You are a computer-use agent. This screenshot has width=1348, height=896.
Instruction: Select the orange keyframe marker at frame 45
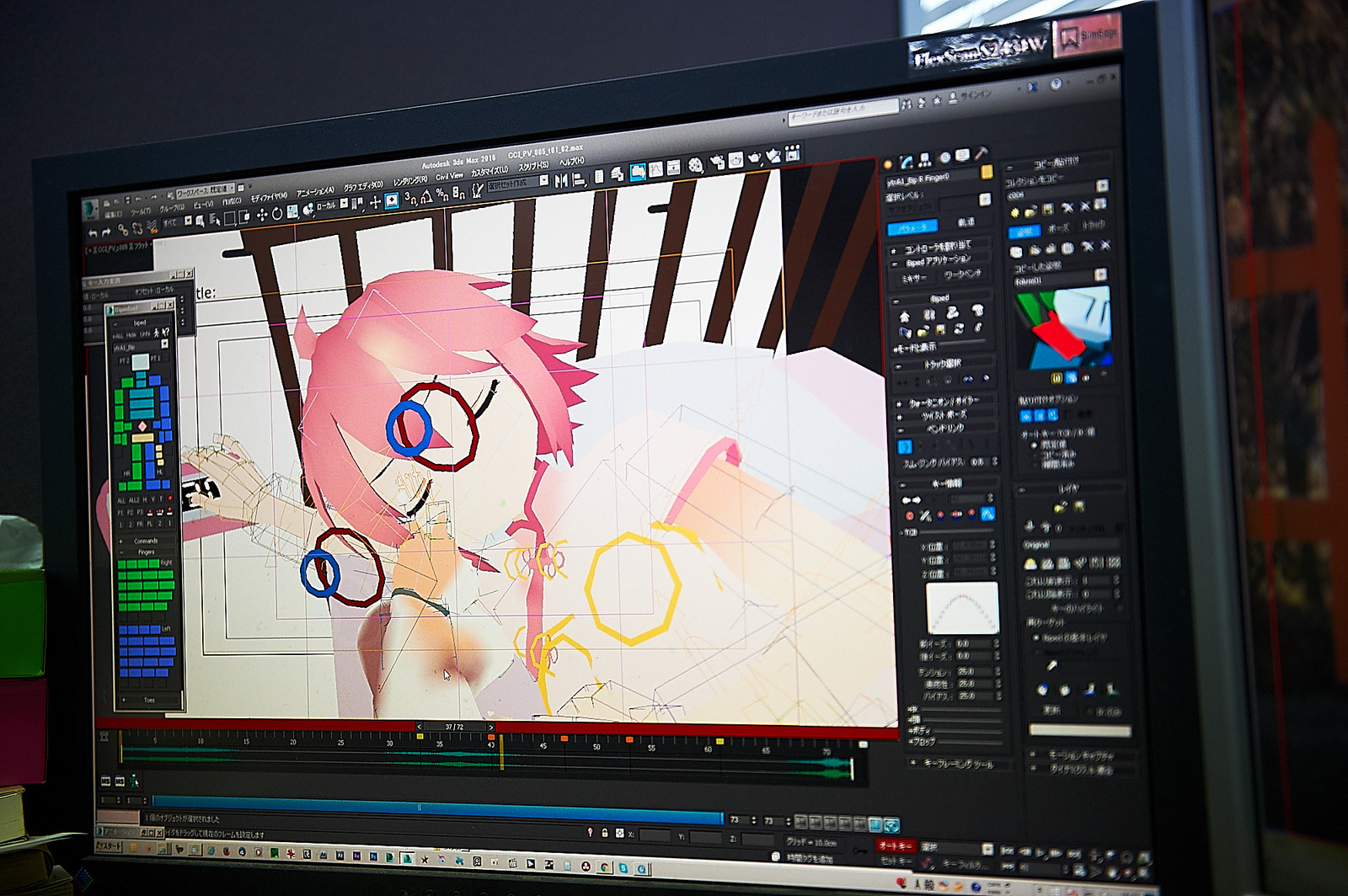[564, 739]
